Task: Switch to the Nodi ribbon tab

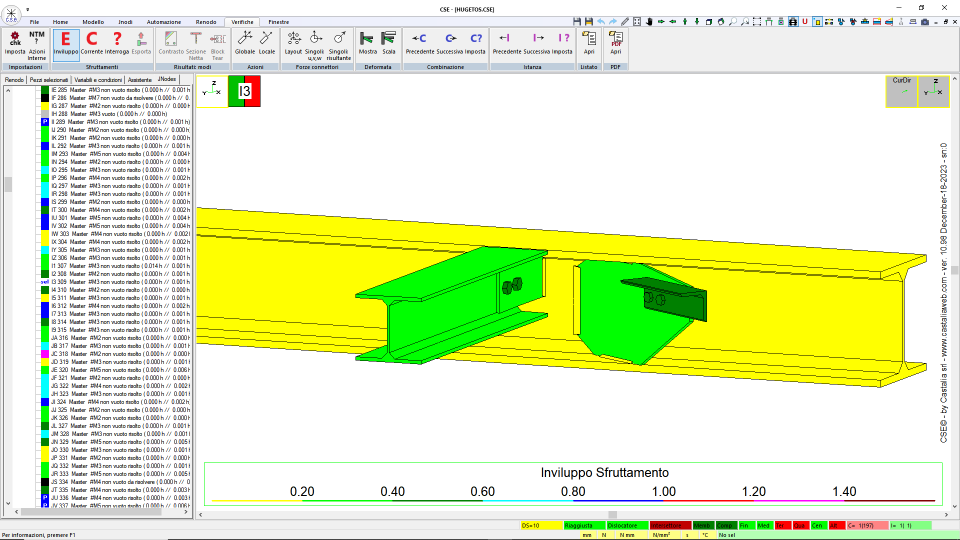Action: click(x=125, y=22)
